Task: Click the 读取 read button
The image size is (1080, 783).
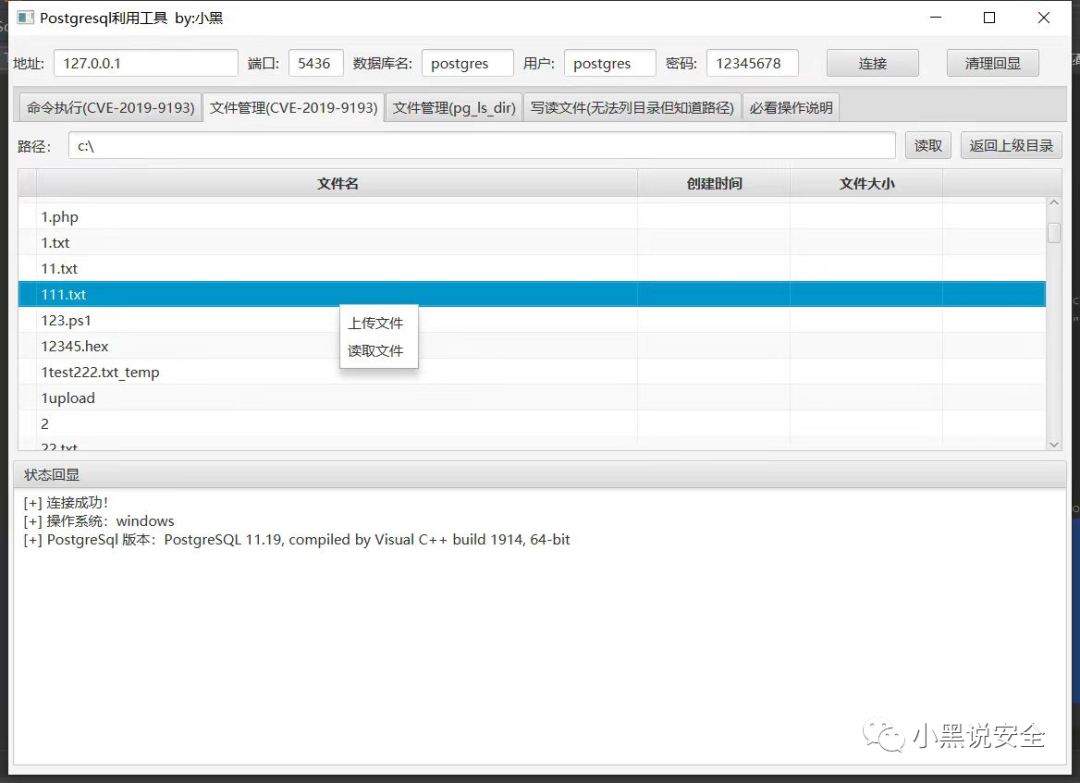Action: pos(928,146)
